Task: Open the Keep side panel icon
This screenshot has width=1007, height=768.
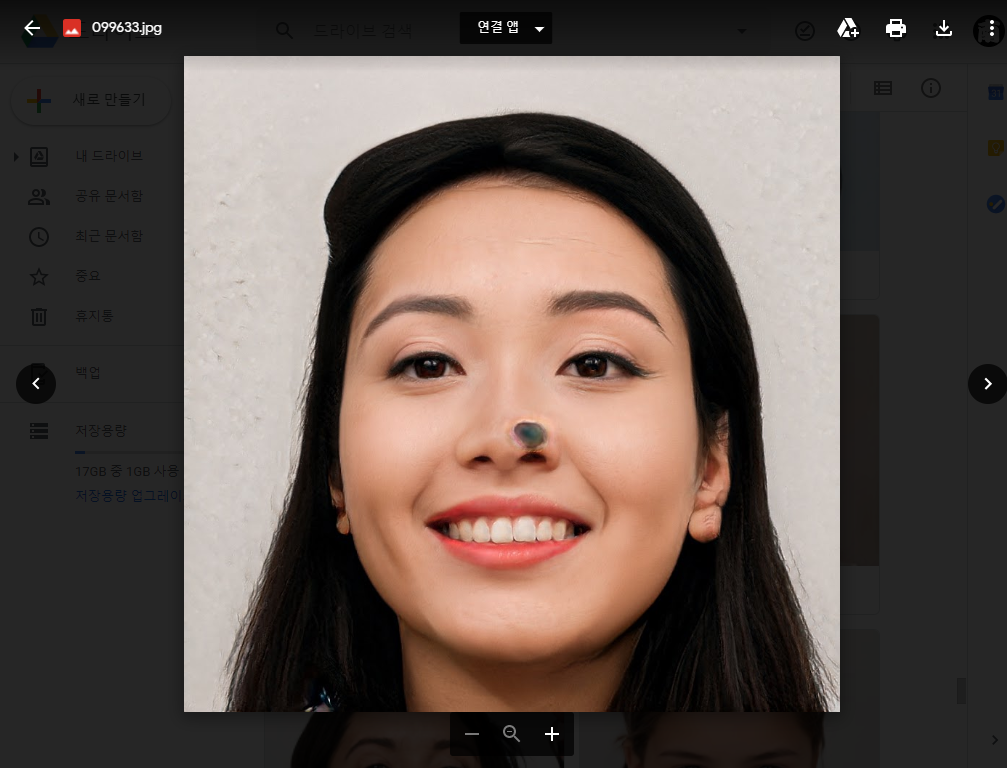Action: [995, 148]
